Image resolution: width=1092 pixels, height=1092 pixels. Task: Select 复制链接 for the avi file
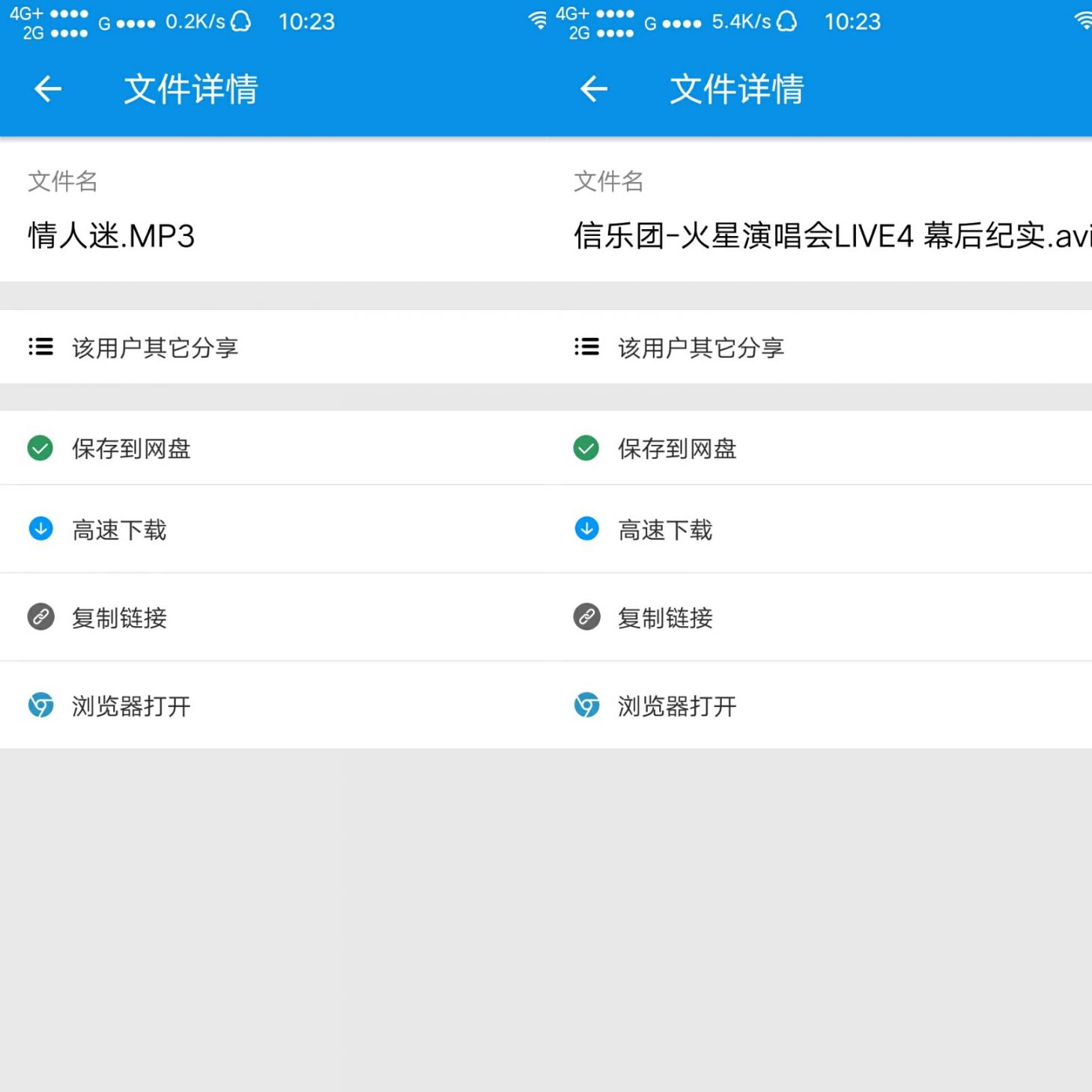(819, 617)
